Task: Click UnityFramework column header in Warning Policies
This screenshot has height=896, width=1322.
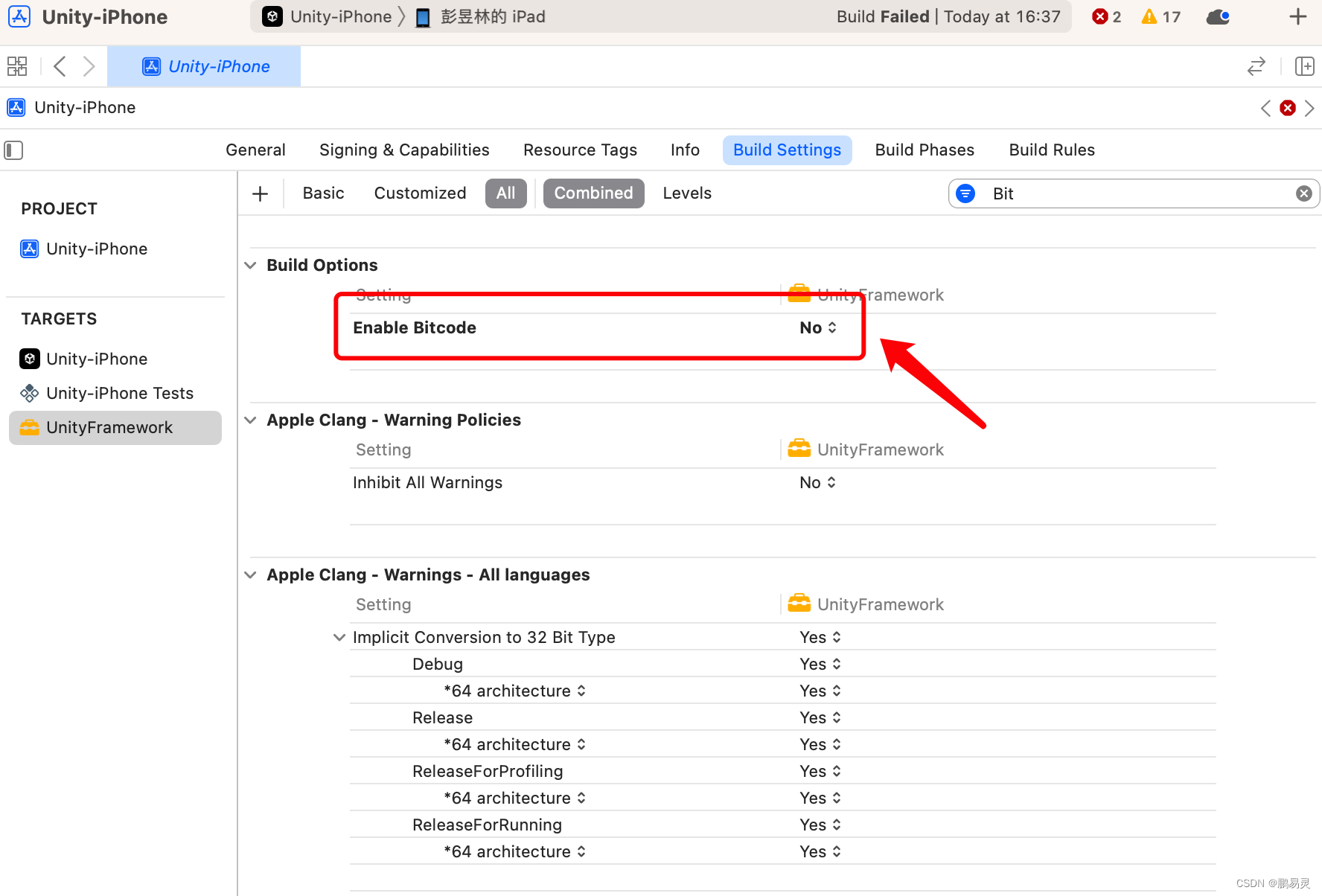Action: pos(866,450)
